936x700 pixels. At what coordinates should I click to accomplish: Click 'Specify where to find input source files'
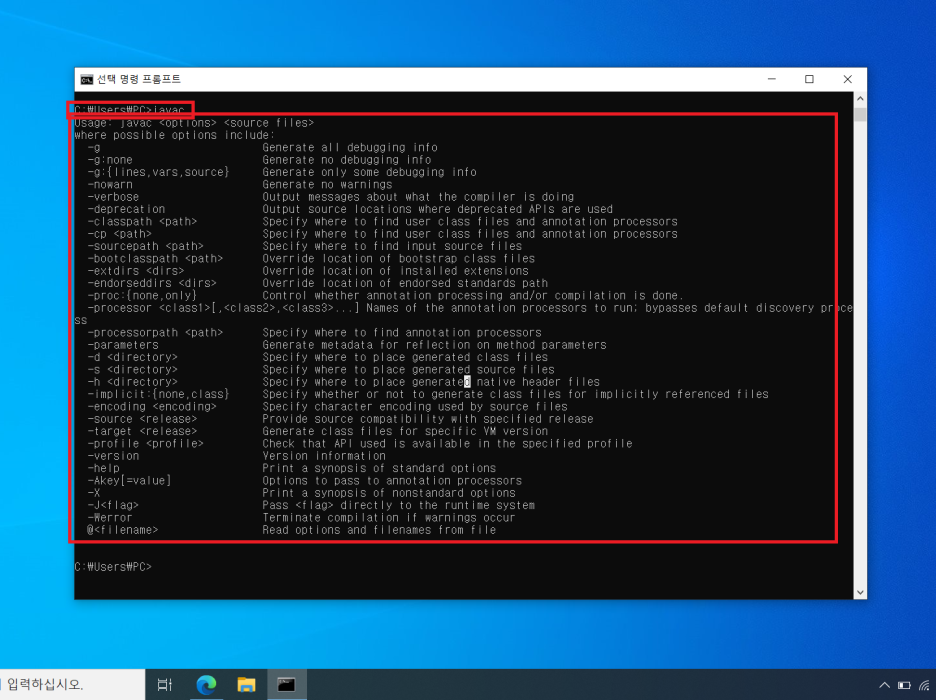392,246
